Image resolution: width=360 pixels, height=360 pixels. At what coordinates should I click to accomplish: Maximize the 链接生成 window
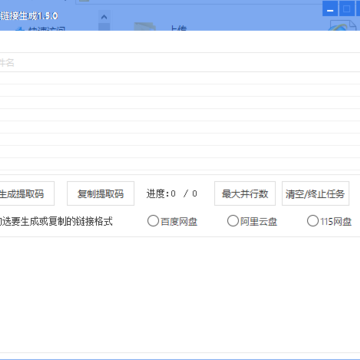pyautogui.click(x=347, y=9)
